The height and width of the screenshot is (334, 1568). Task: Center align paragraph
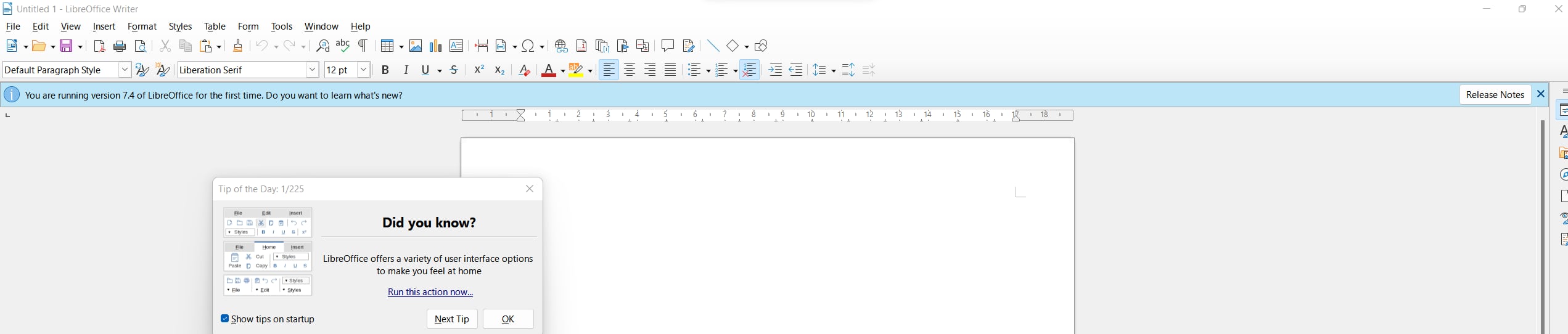630,70
